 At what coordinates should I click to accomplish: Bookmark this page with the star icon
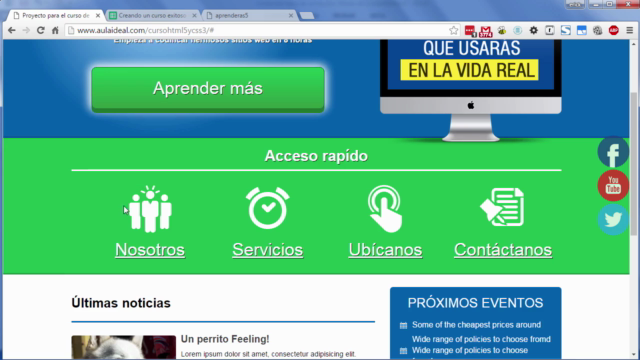coord(453,30)
